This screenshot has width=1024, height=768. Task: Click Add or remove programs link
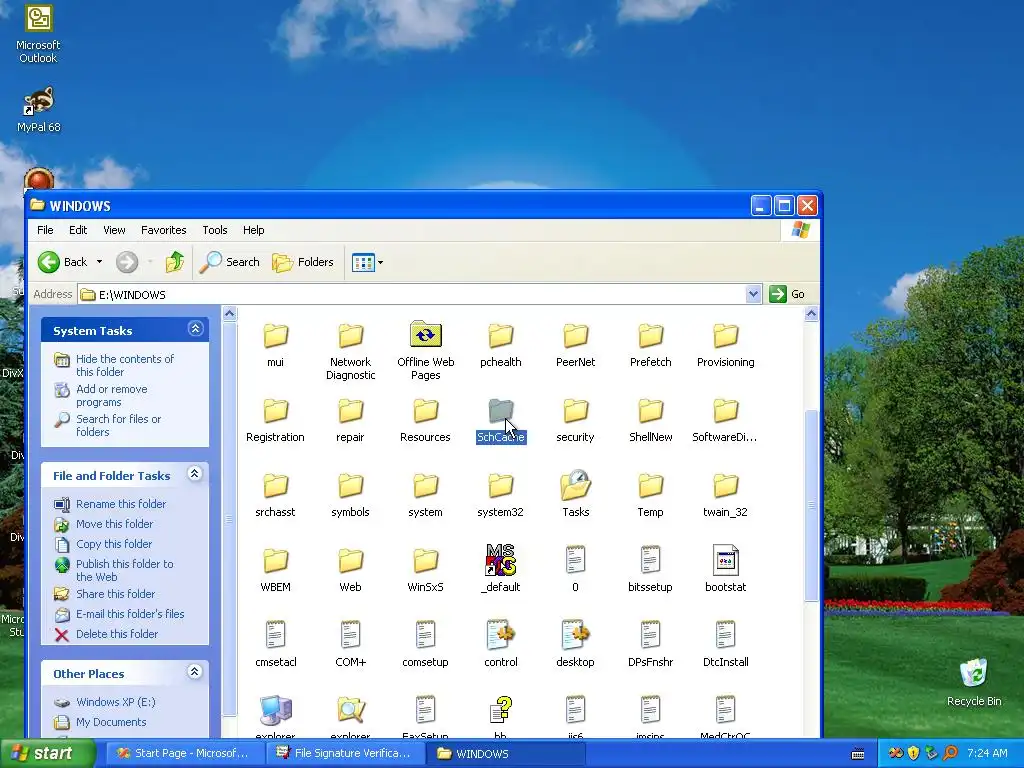click(112, 395)
